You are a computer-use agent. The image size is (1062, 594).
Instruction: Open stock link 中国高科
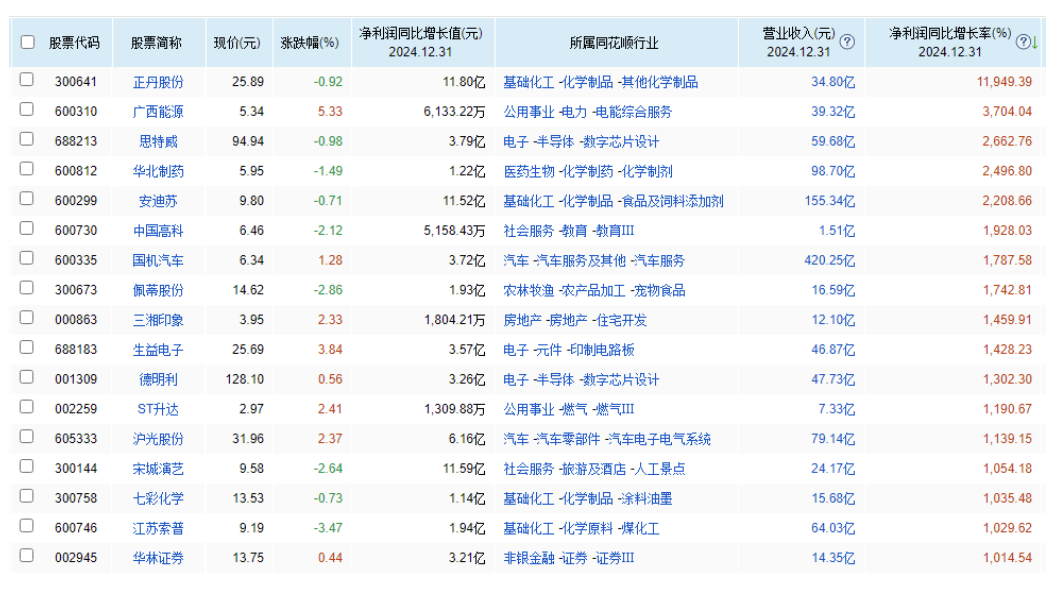(x=158, y=231)
